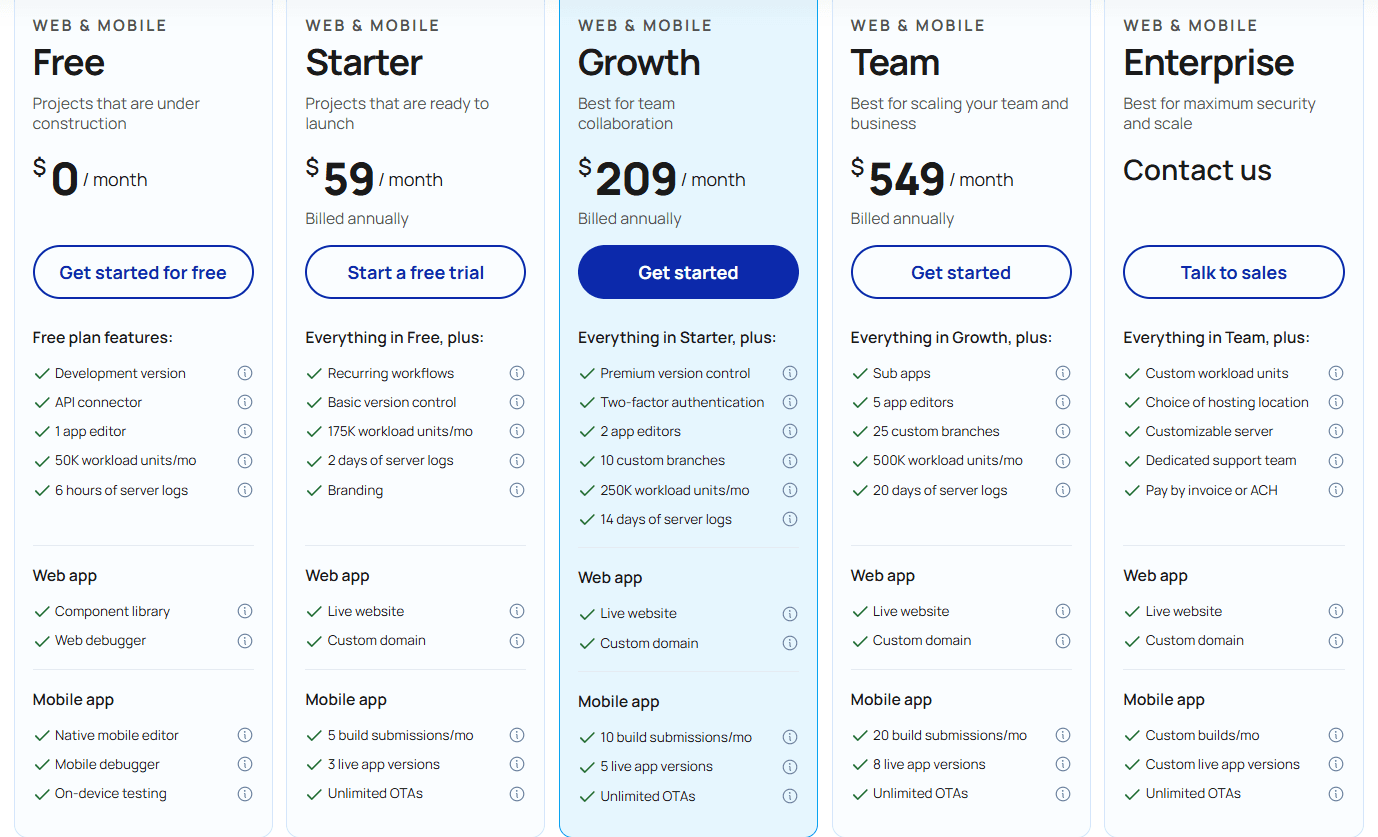Click Talk to sales for Enterprise
Viewport: 1378px width, 837px height.
tap(1233, 271)
